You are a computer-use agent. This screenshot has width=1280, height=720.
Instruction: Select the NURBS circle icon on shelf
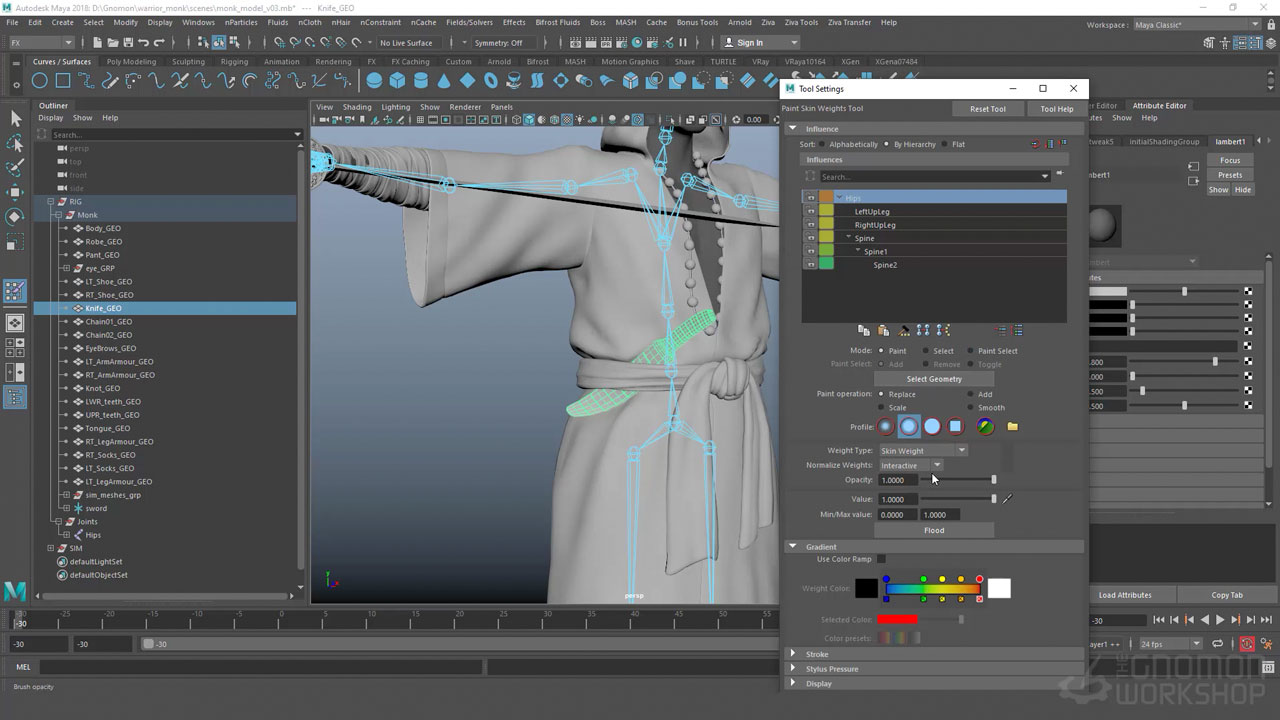(40, 81)
